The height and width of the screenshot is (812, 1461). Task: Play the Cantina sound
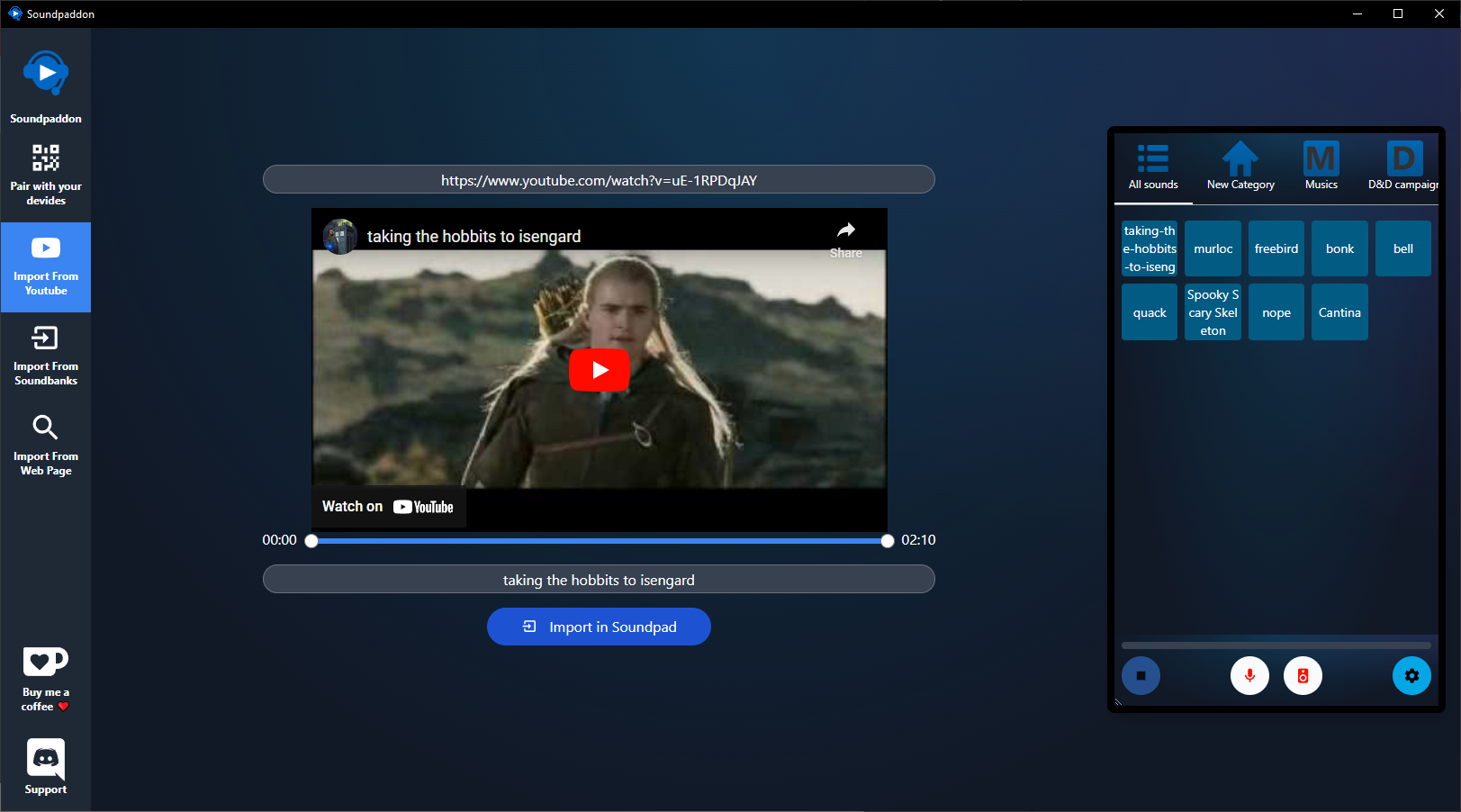coord(1339,312)
